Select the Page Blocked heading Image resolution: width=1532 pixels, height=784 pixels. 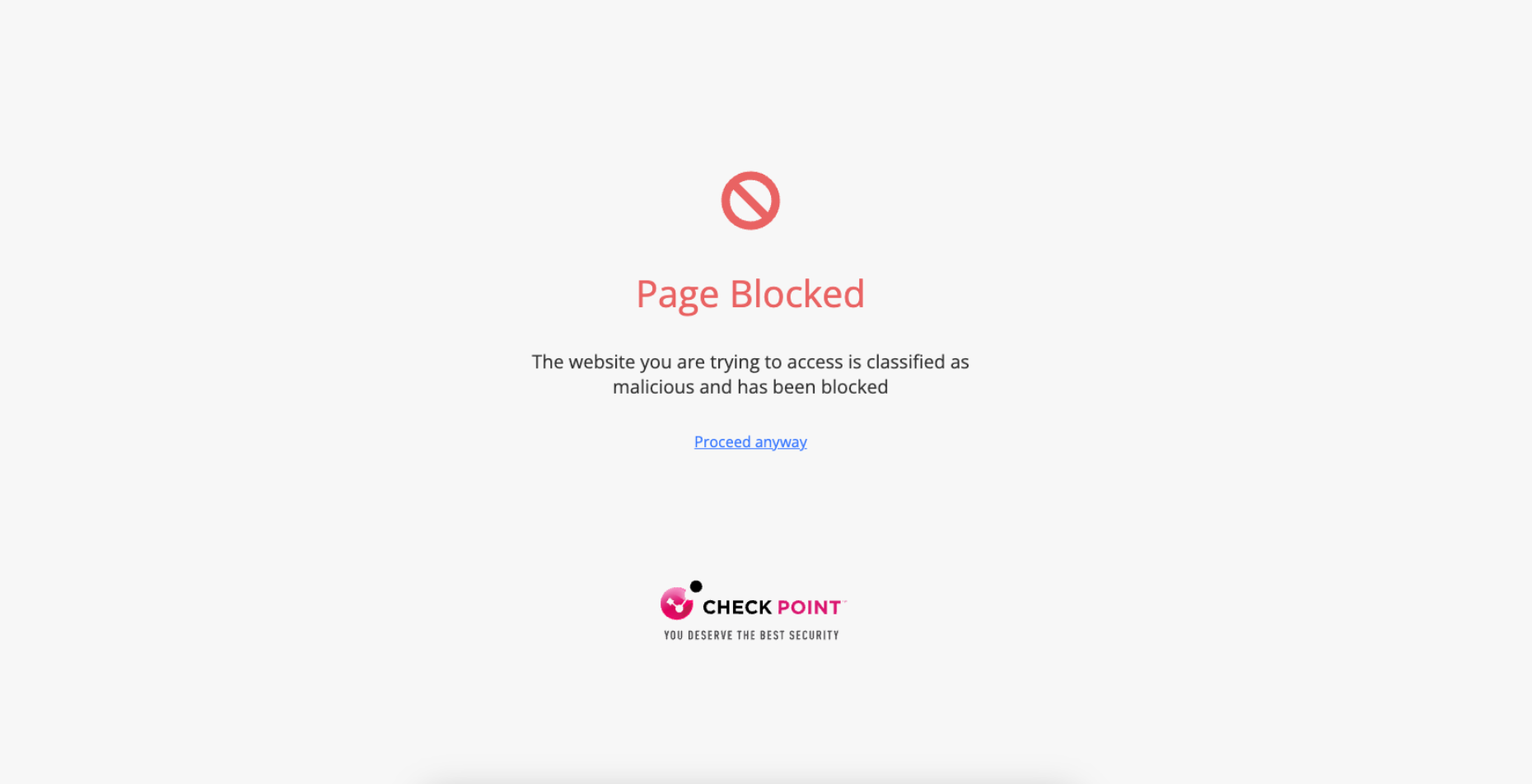tap(750, 294)
